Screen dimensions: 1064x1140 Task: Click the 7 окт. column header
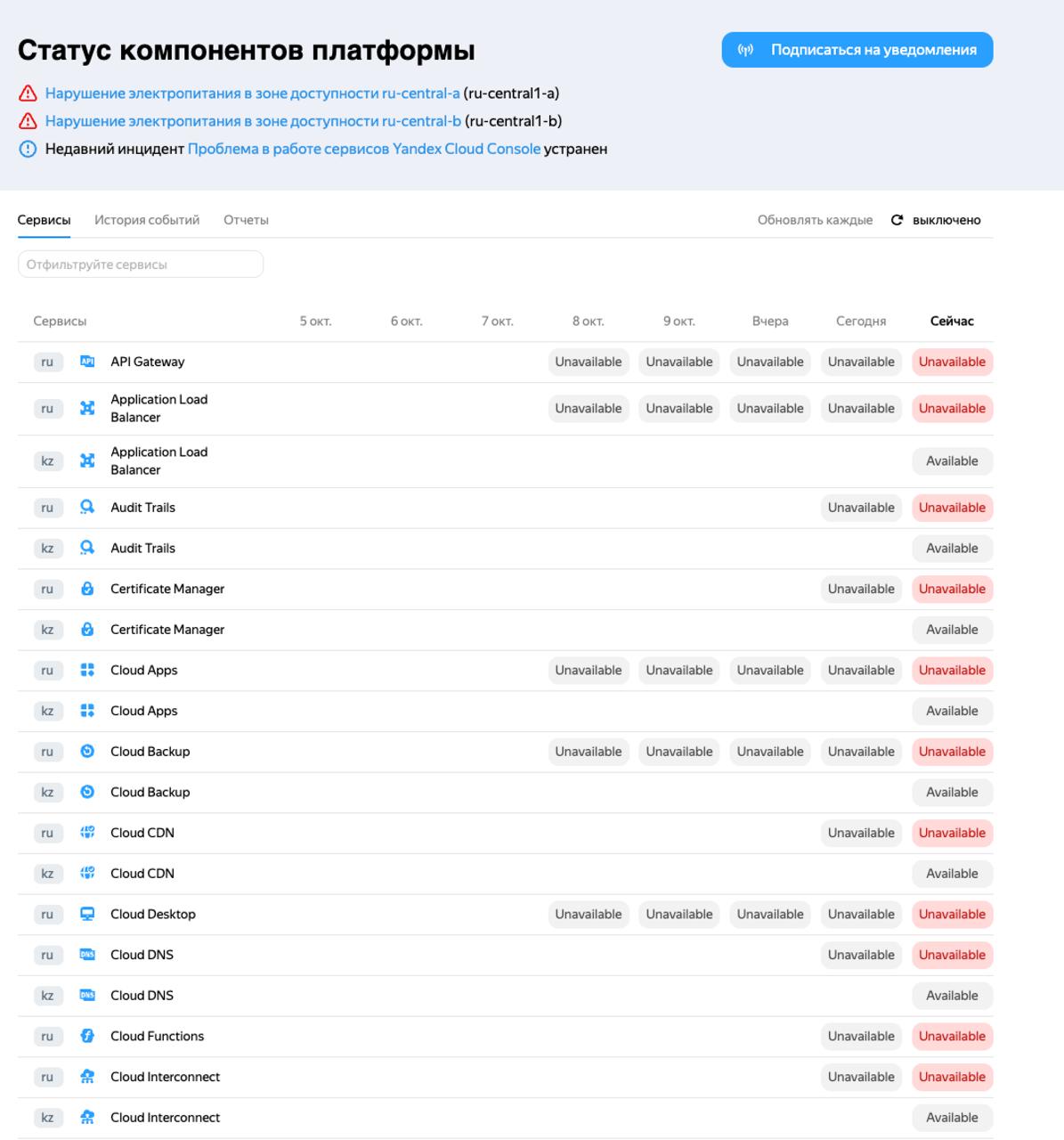click(x=498, y=322)
